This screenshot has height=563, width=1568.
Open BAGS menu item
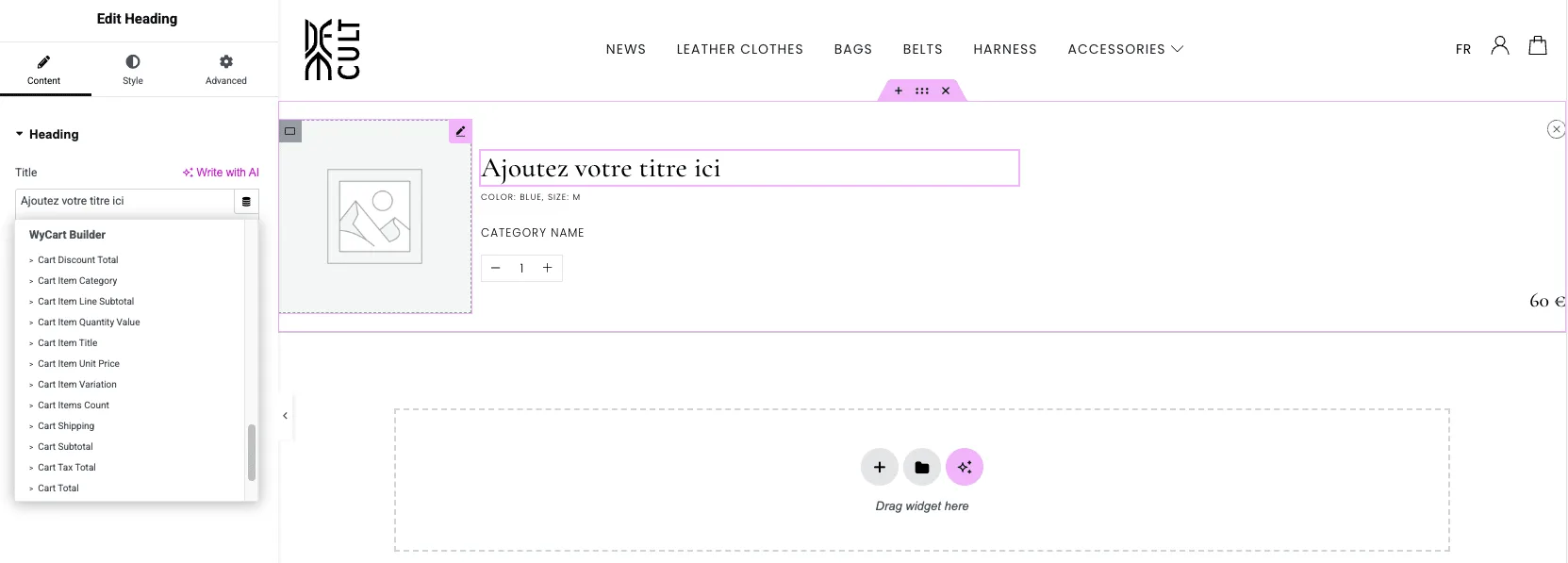[x=853, y=49]
